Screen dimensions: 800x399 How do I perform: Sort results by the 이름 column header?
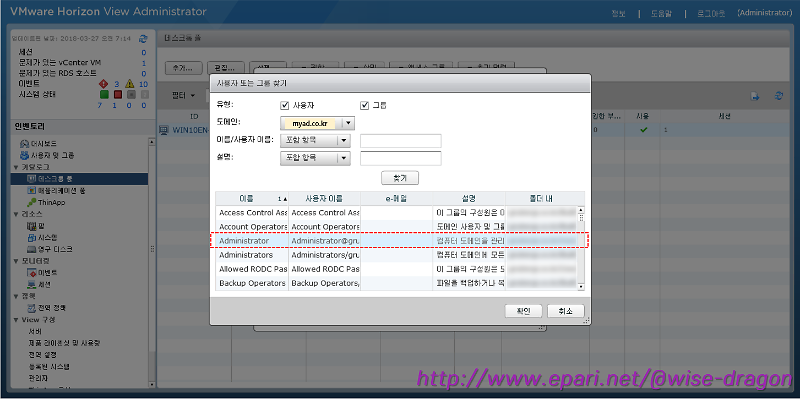[252, 198]
